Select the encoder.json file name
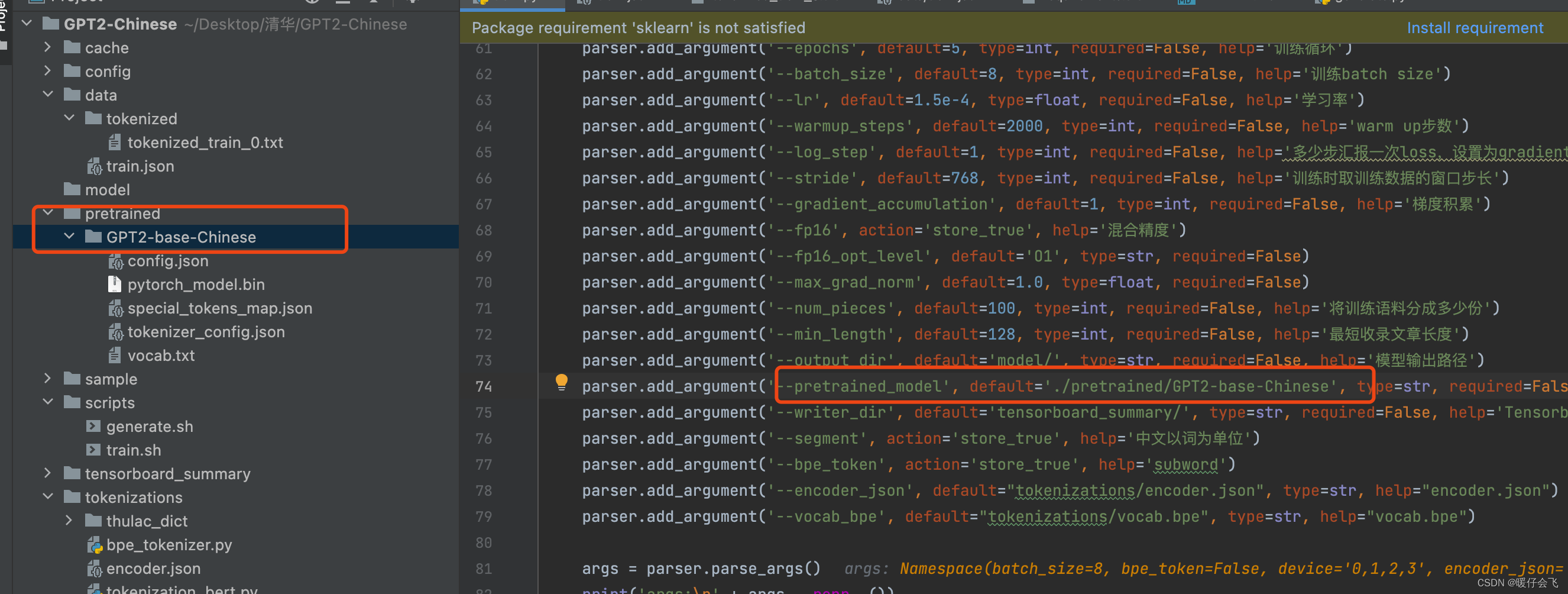1568x594 pixels. [x=153, y=569]
